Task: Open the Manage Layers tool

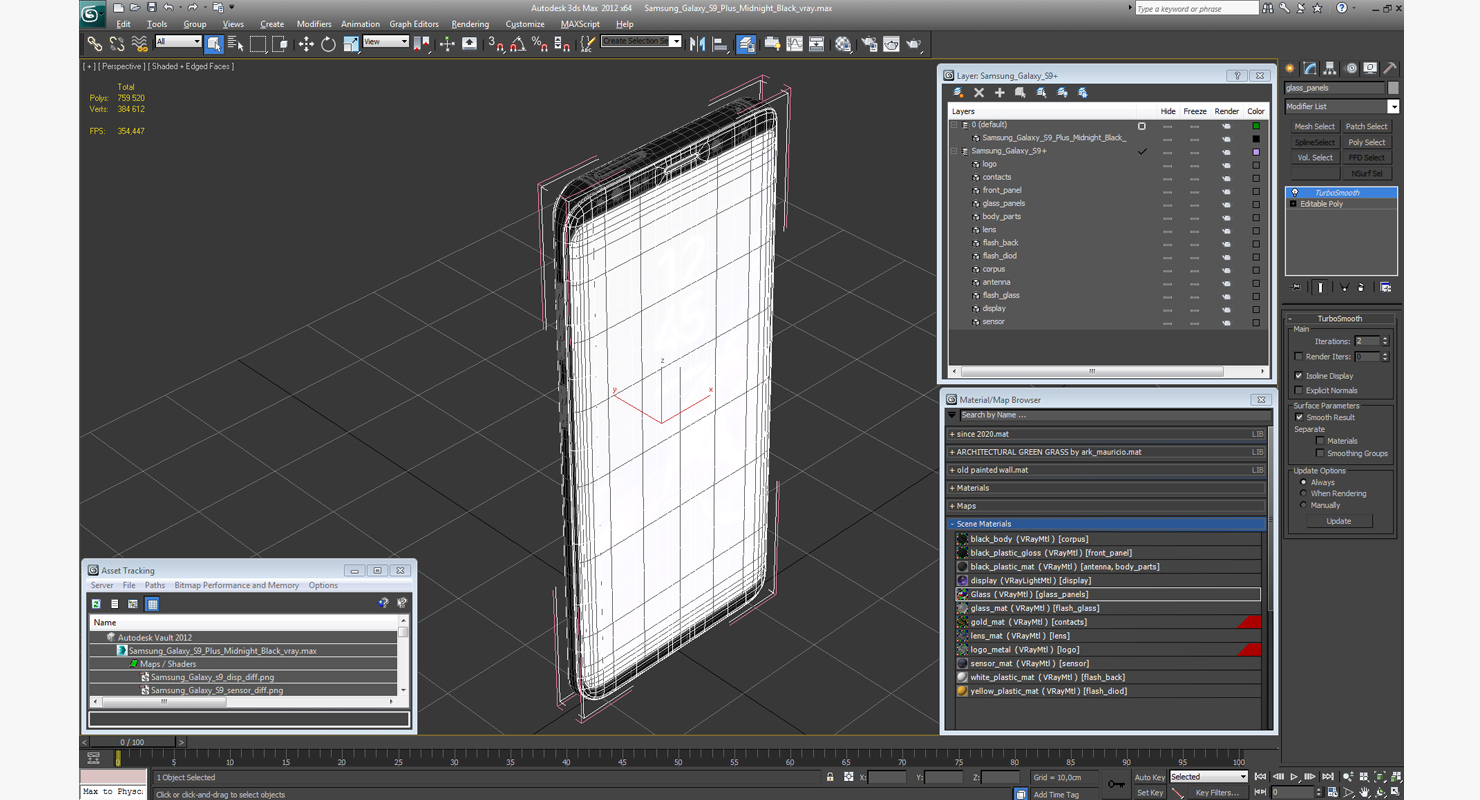Action: click(746, 44)
